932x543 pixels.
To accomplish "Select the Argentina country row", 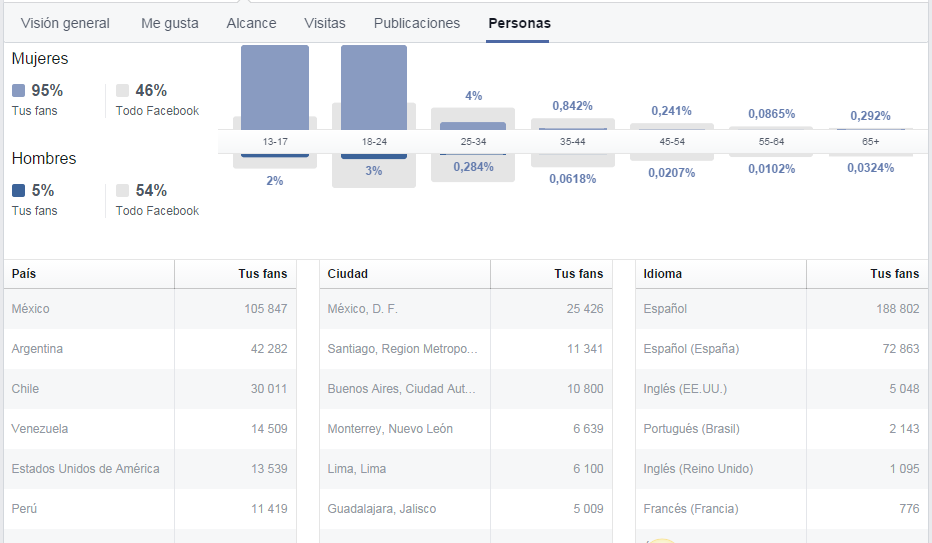I will [150, 349].
